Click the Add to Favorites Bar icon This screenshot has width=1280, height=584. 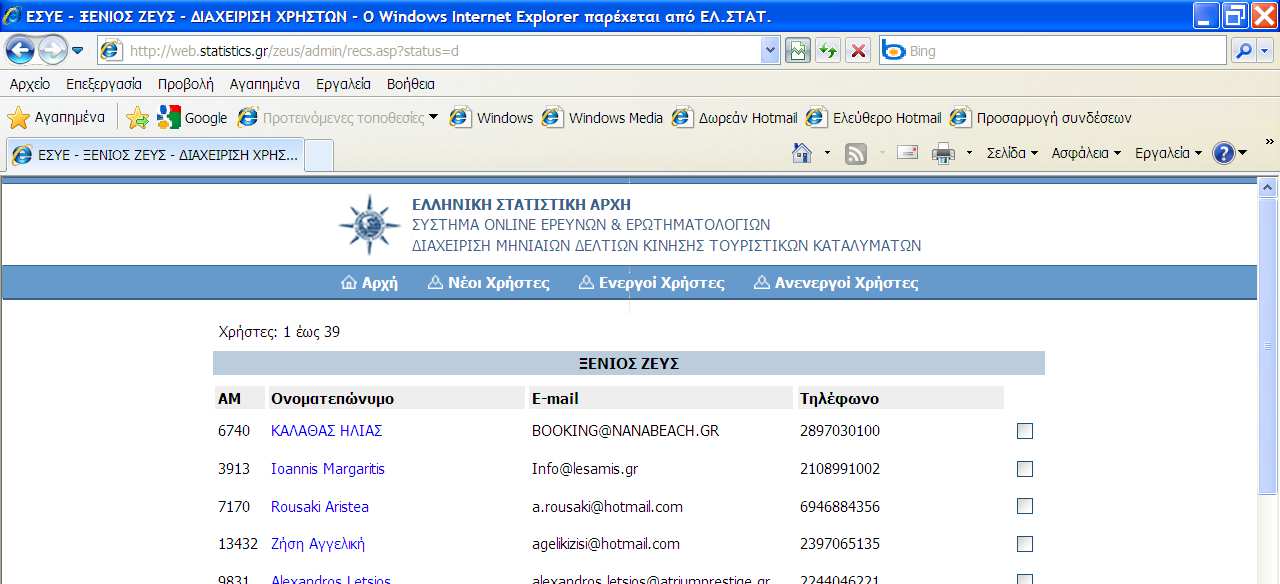pyautogui.click(x=138, y=118)
